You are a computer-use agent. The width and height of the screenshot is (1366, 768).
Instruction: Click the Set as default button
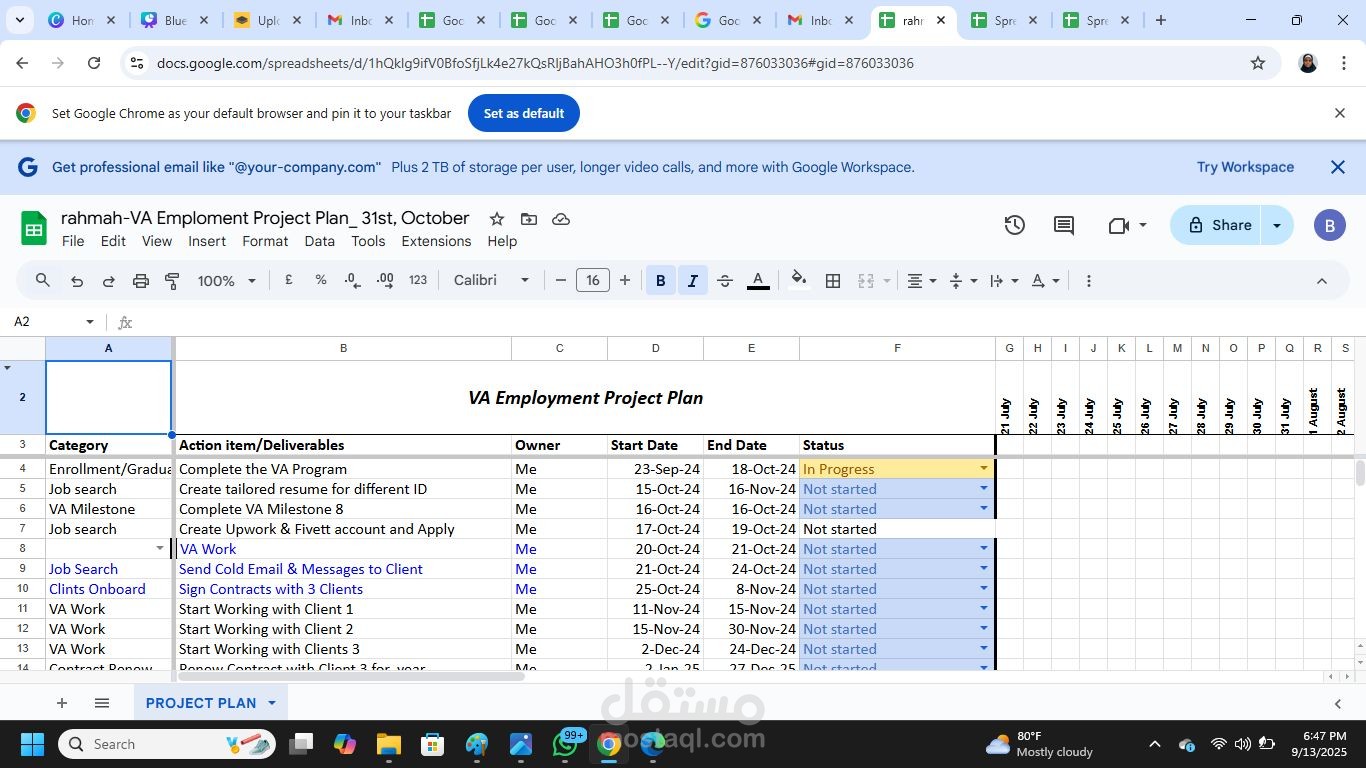(x=524, y=113)
